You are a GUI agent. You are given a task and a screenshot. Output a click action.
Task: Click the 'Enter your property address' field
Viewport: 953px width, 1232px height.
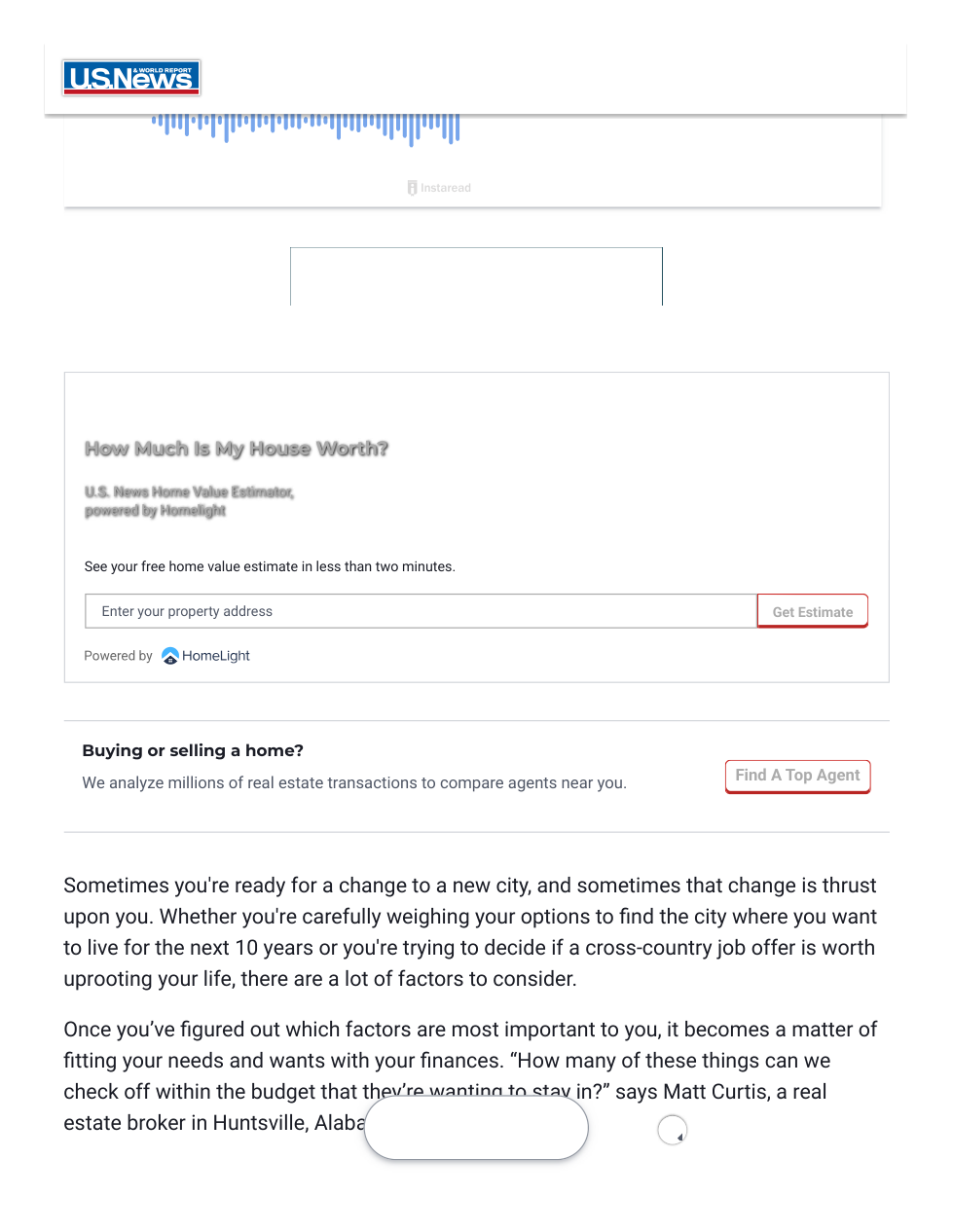(x=421, y=611)
